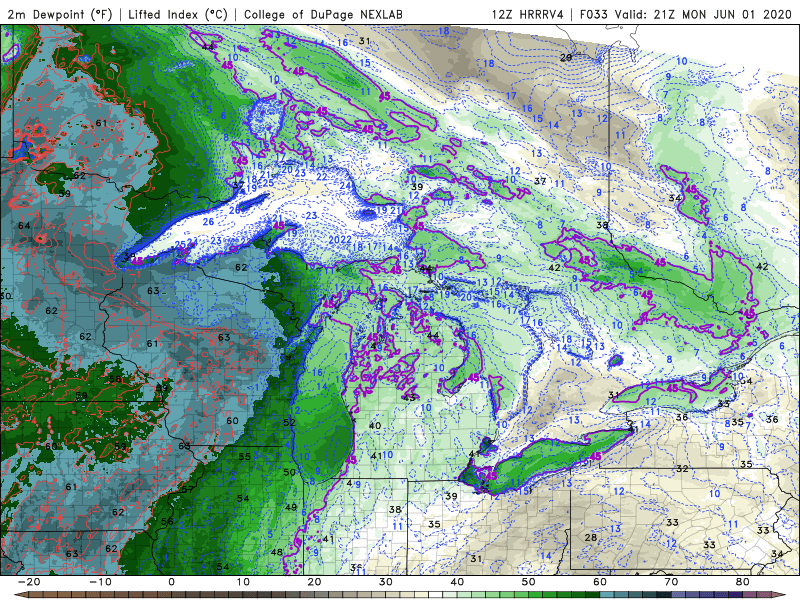Click the '80' label under the color bar
The height and width of the screenshot is (600, 800).
[x=743, y=582]
